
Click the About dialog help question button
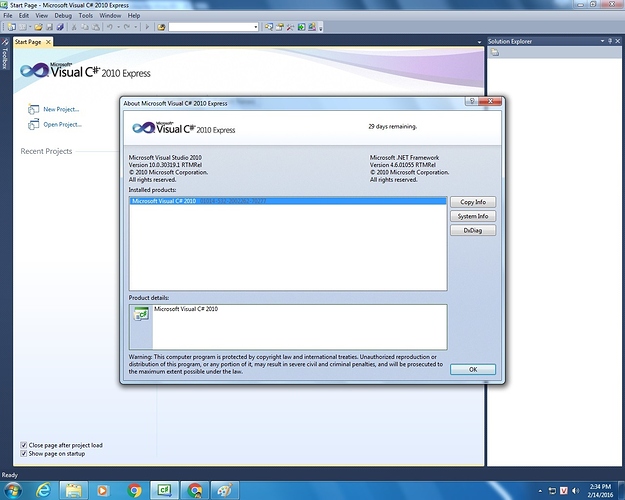(472, 101)
